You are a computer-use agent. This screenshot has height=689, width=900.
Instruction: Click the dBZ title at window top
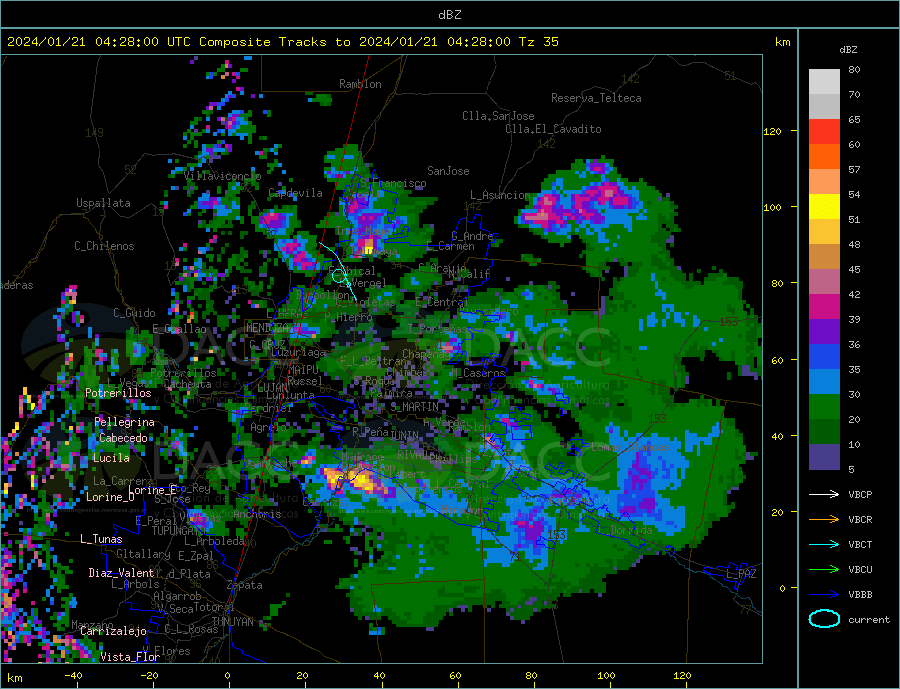449,15
